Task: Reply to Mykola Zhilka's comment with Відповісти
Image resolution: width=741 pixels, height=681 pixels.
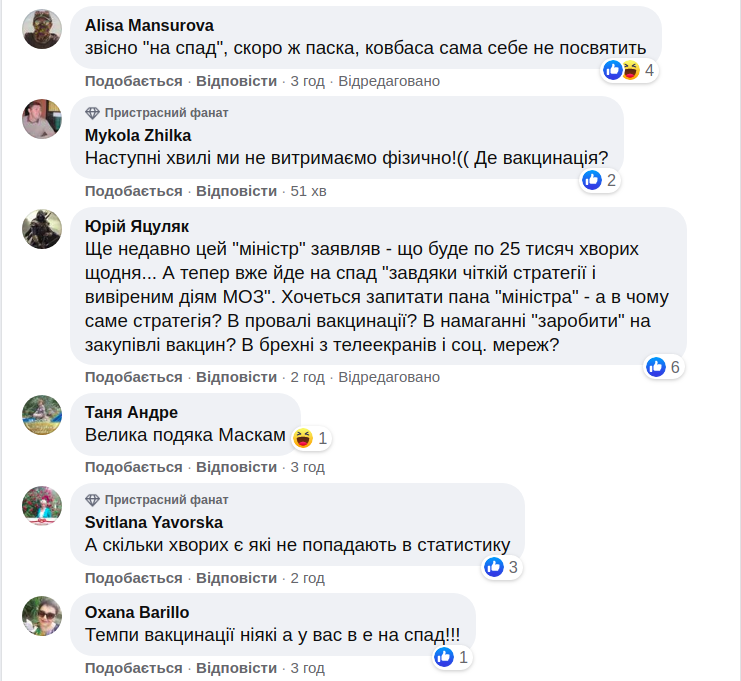Action: pos(236,191)
